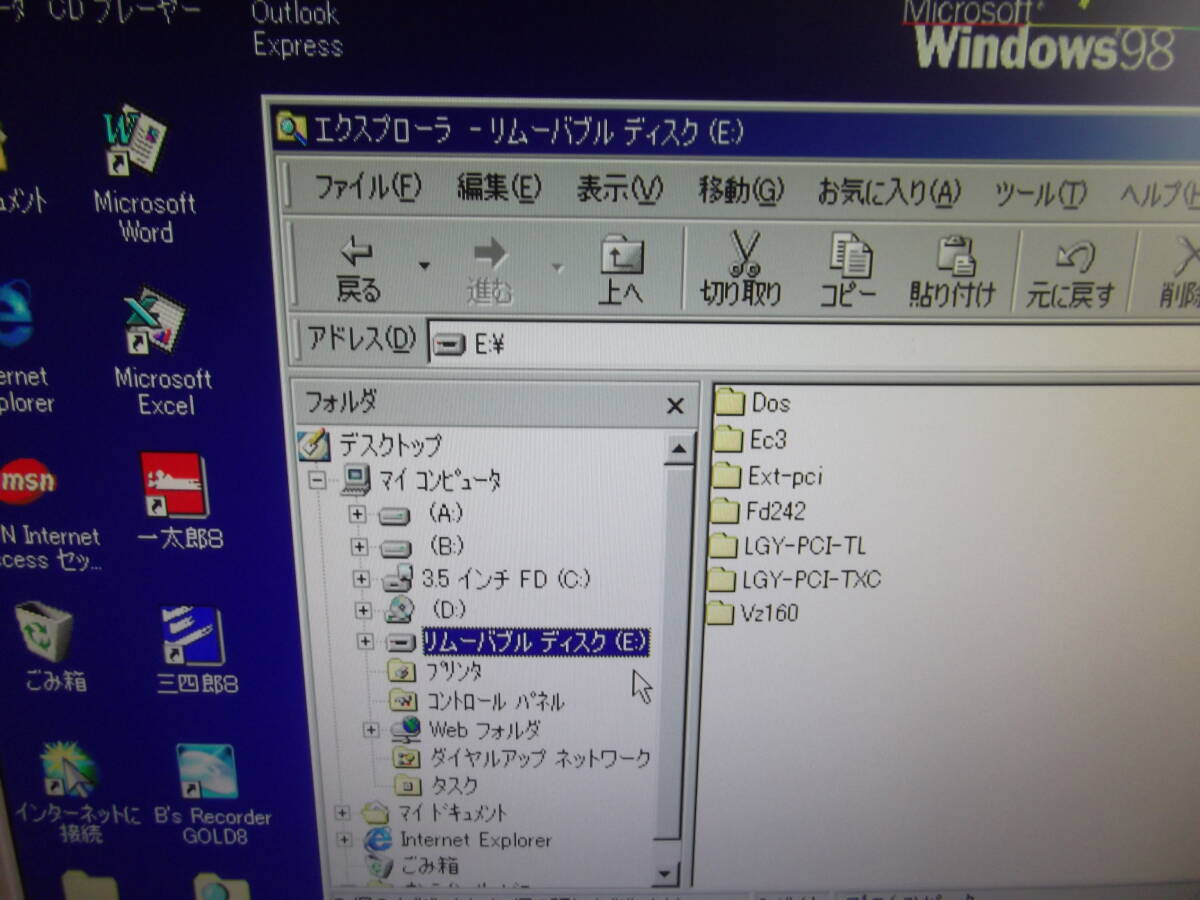Click the folder tree scroll-down arrow
The height and width of the screenshot is (900, 1200).
click(x=666, y=872)
